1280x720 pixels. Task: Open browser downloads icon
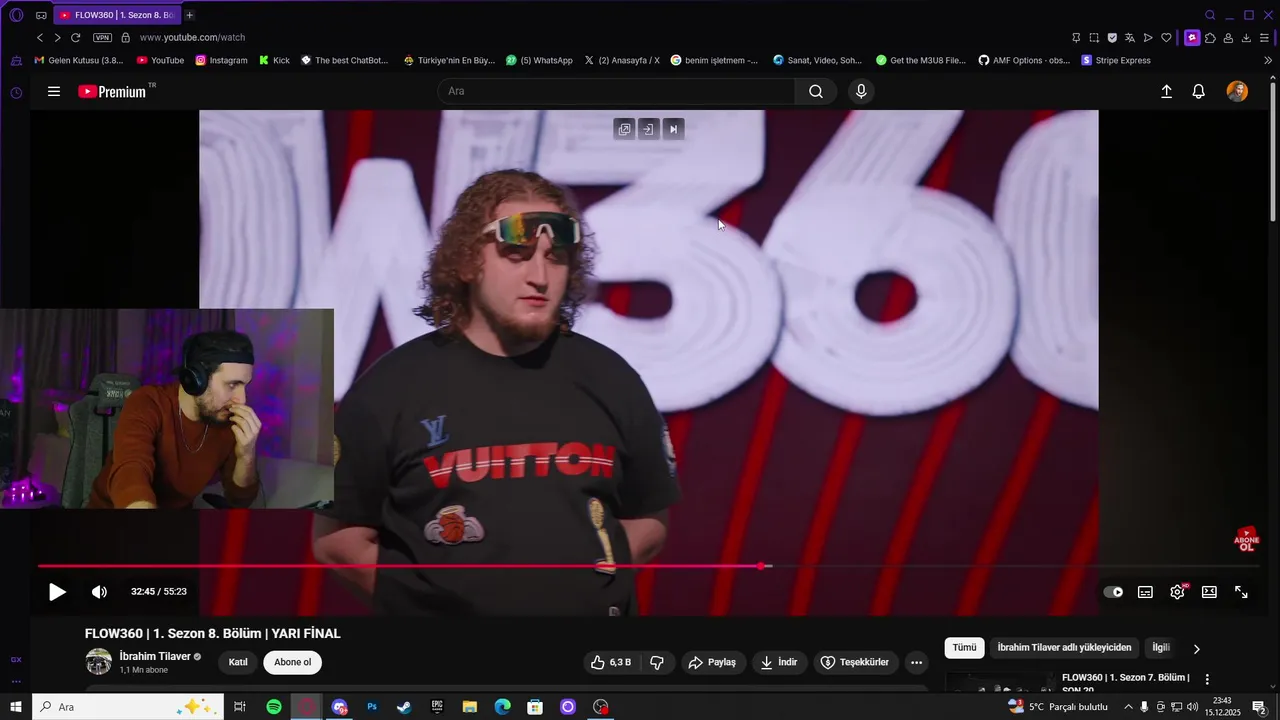[x=1246, y=38]
